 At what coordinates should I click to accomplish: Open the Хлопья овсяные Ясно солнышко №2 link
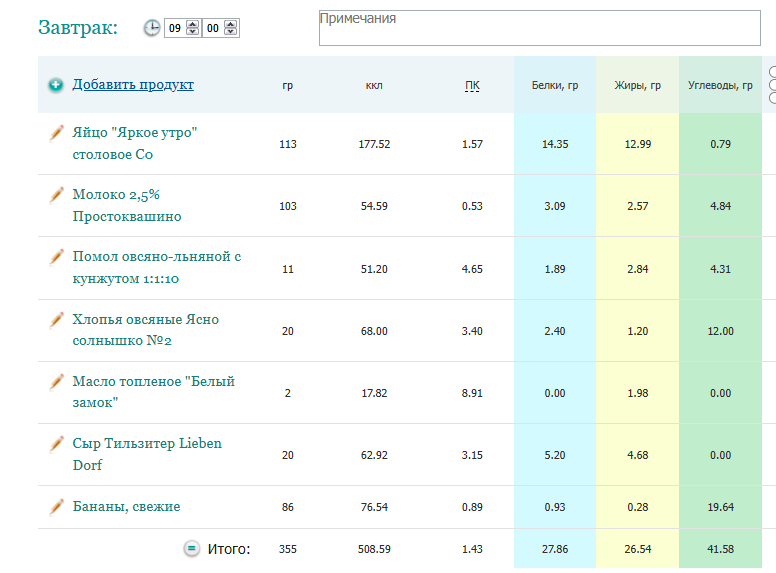coord(146,330)
